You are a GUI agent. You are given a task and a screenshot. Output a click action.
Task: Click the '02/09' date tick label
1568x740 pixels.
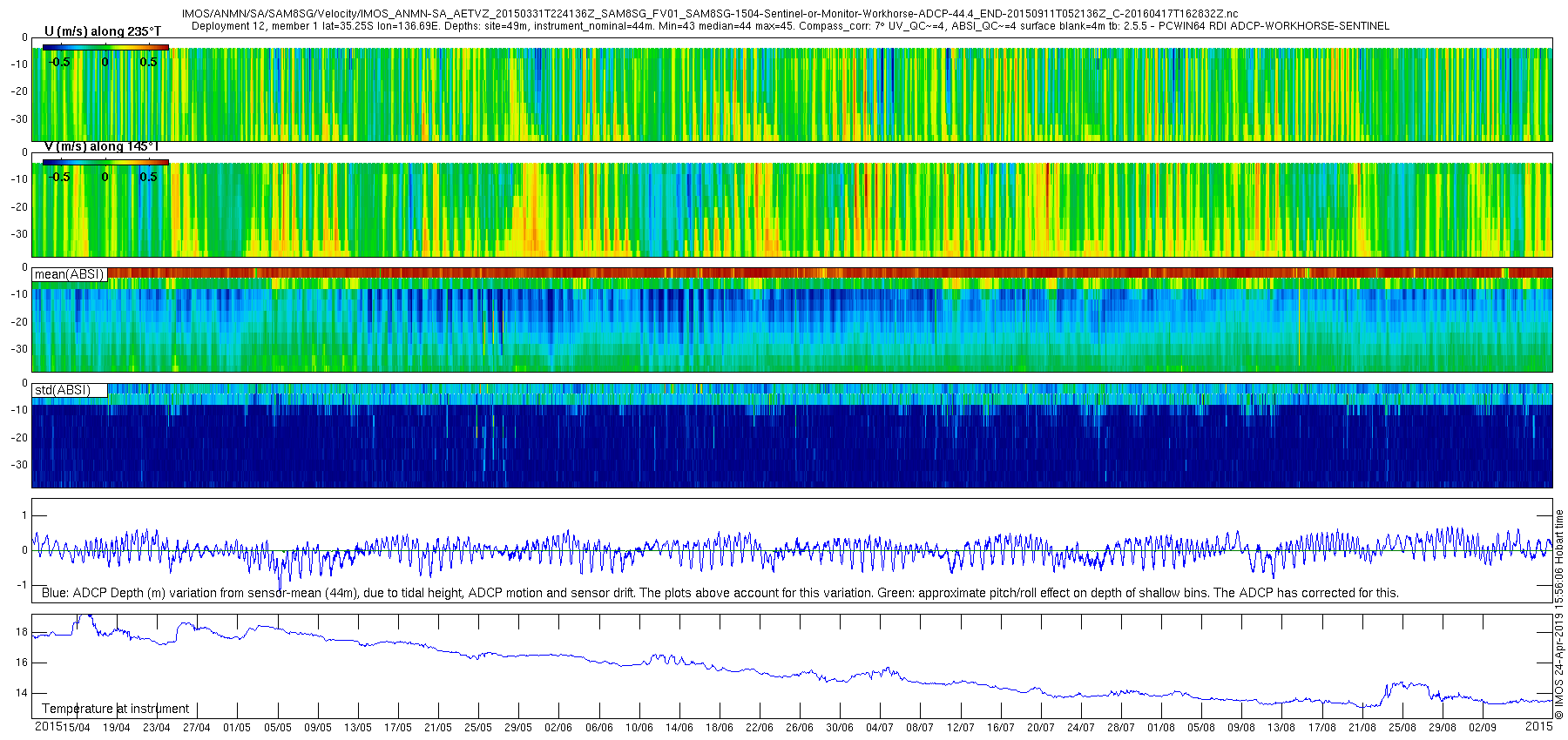[1483, 728]
